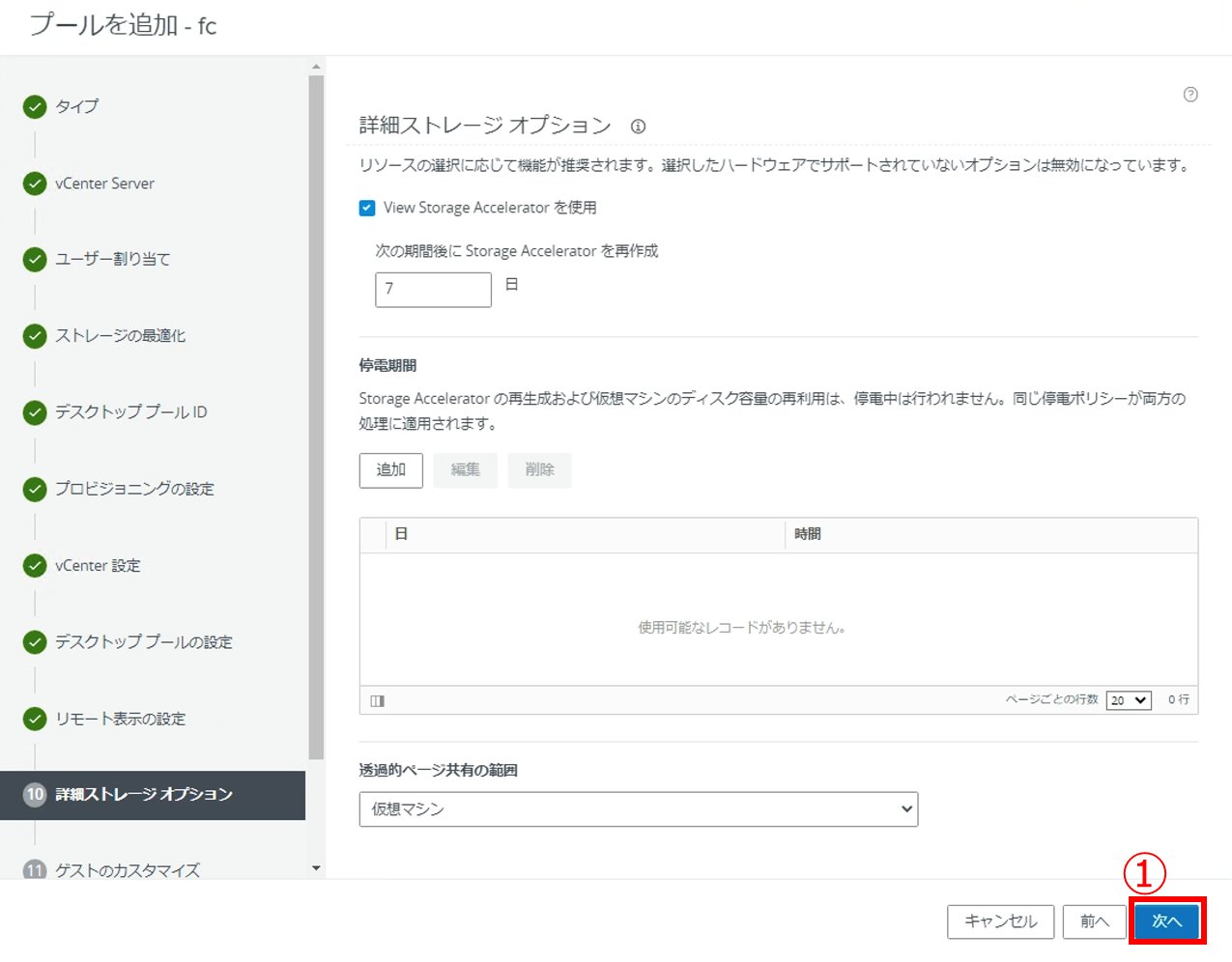Uncheck View Storage Accelerator を使用 checkbox
The image size is (1232, 962).
[x=367, y=208]
